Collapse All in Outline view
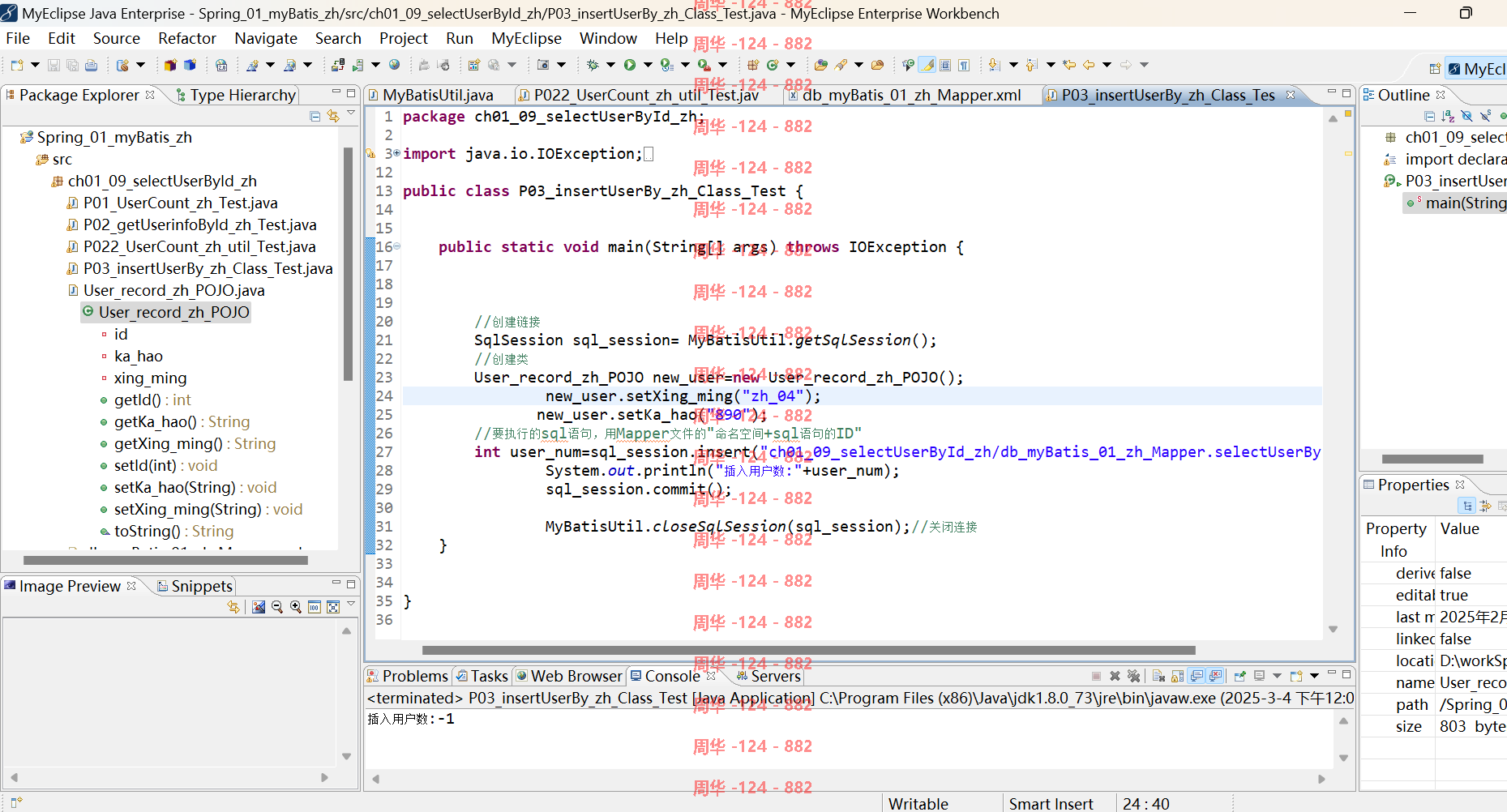 pos(1429,116)
